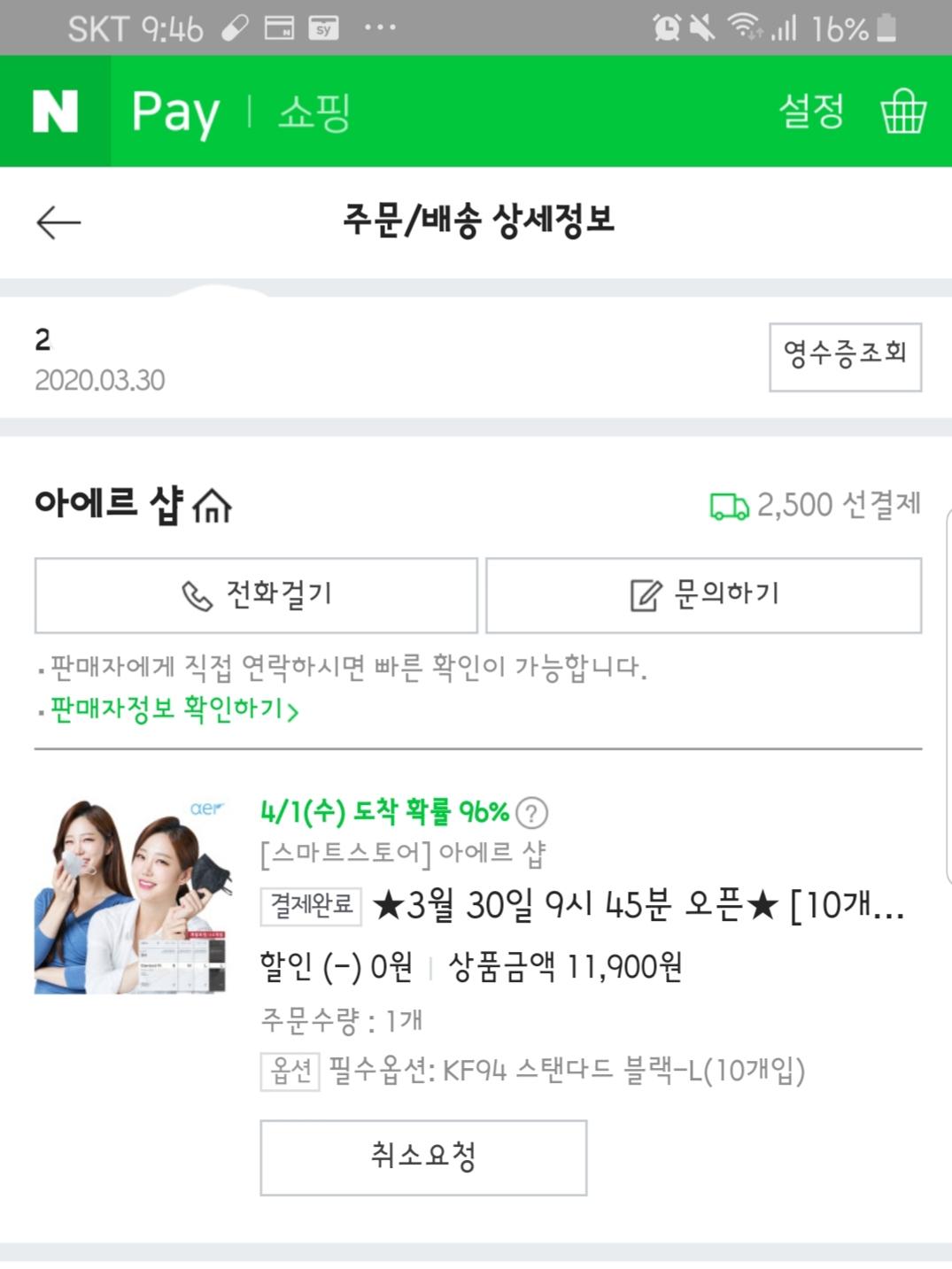The width and height of the screenshot is (952, 1269).
Task: Tap the battery indicator in the status bar
Action: [x=886, y=28]
